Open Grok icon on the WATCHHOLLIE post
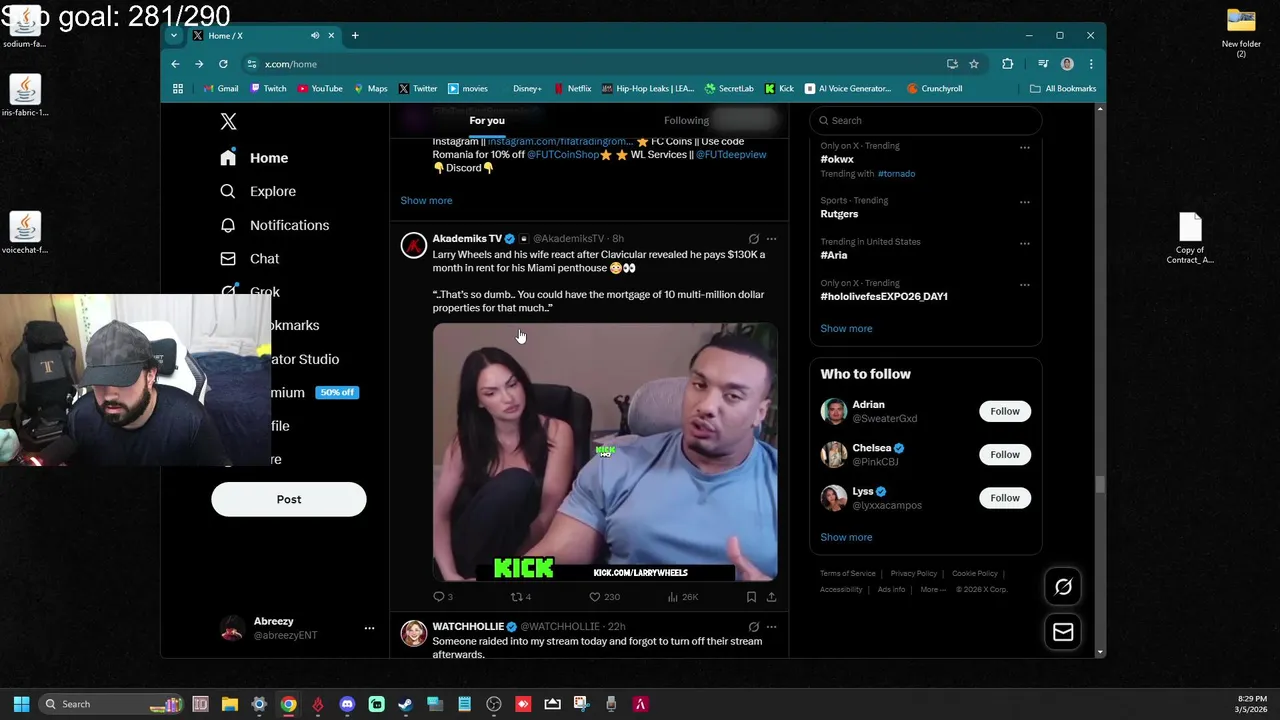The height and width of the screenshot is (720, 1280). [x=754, y=627]
